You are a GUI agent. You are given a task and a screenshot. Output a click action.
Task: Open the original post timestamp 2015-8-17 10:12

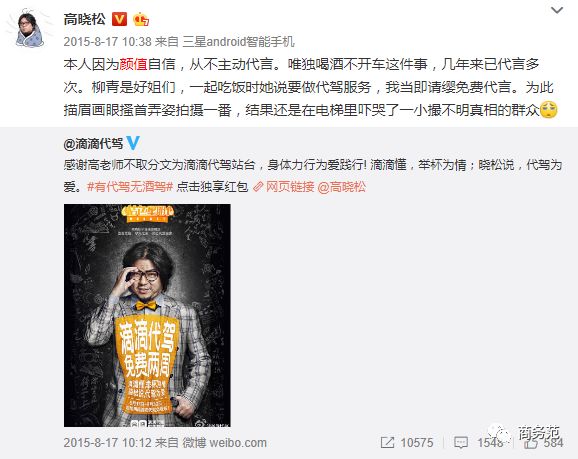pyautogui.click(x=108, y=442)
